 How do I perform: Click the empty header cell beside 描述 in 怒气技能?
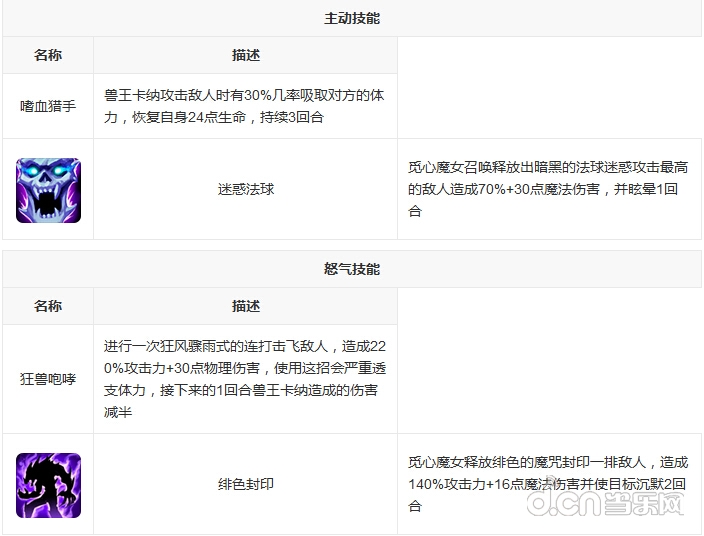549,306
